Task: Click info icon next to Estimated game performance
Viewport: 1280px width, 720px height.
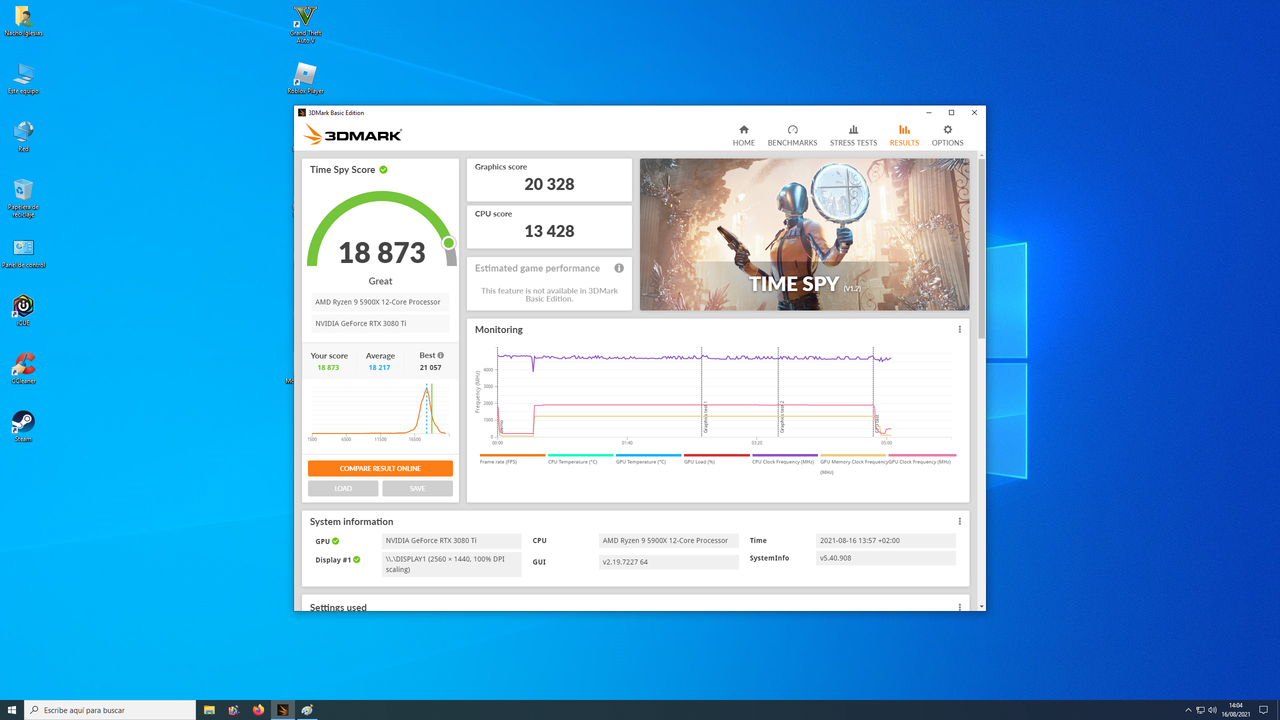Action: (x=619, y=268)
